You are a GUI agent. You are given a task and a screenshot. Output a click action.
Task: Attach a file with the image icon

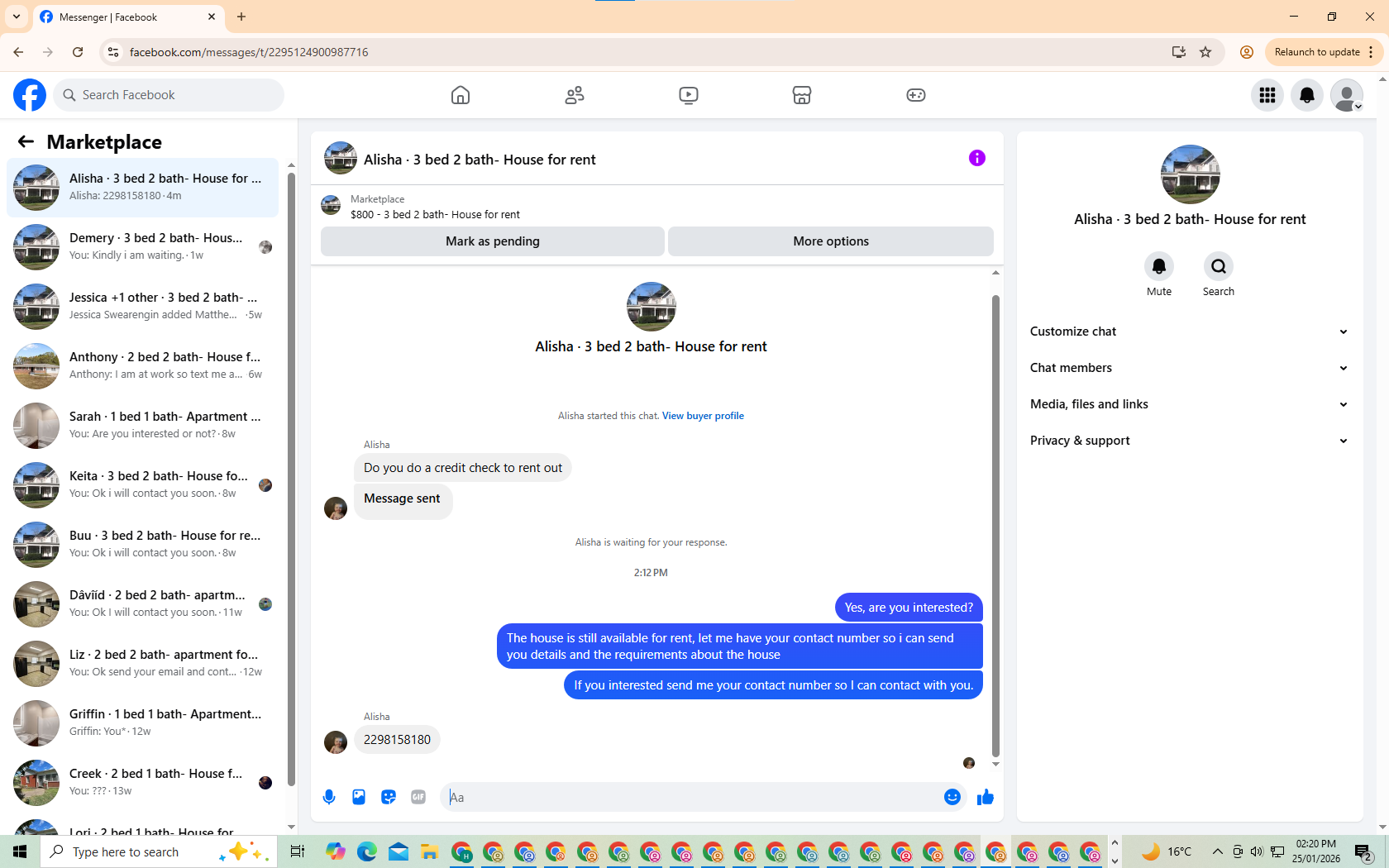tap(359, 797)
